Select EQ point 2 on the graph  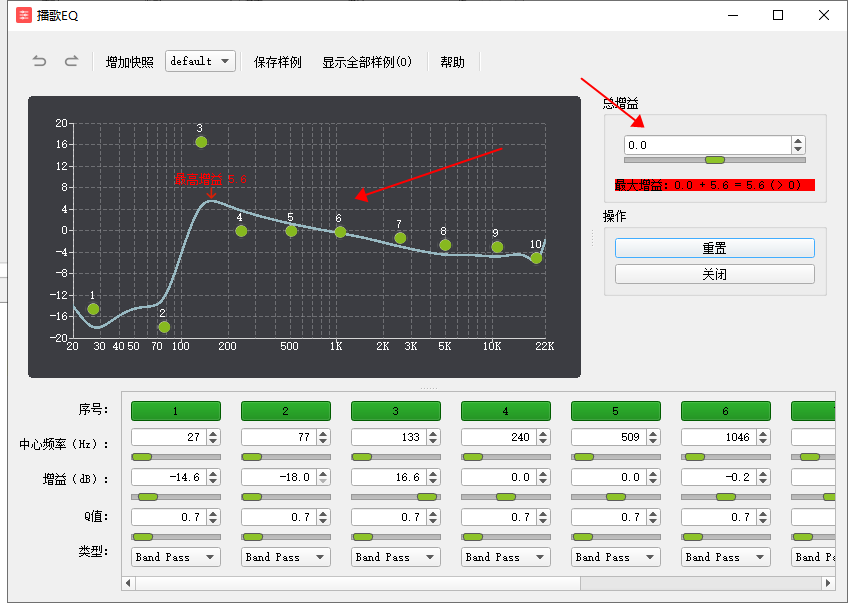coord(164,327)
